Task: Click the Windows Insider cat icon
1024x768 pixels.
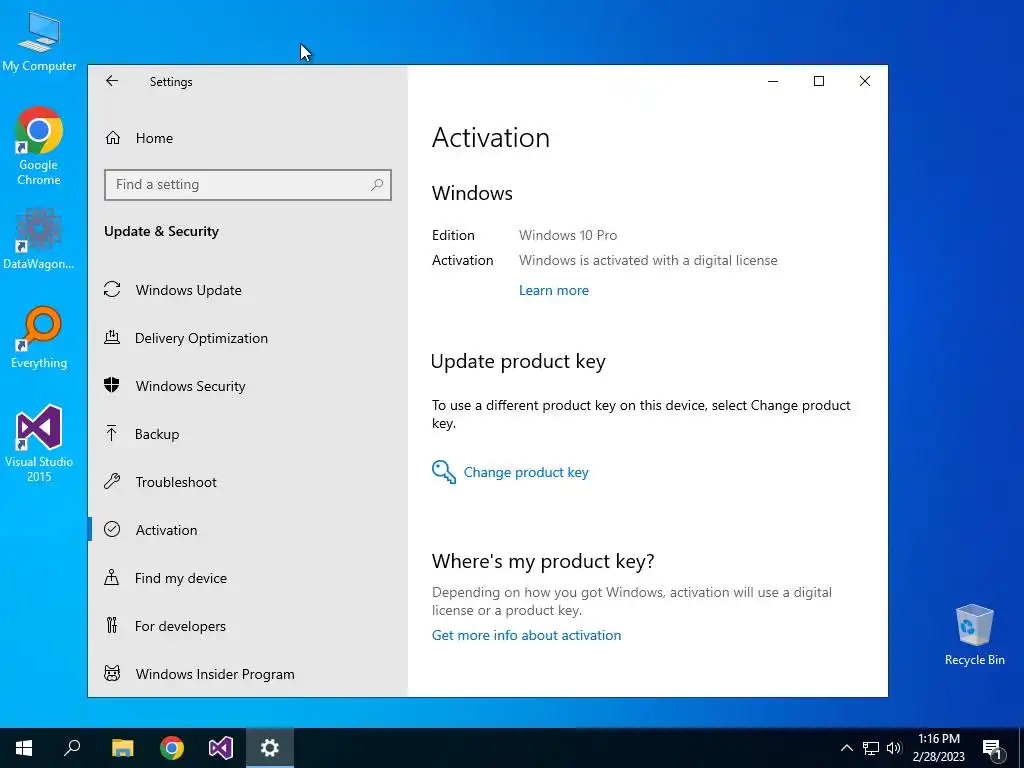Action: (x=112, y=673)
